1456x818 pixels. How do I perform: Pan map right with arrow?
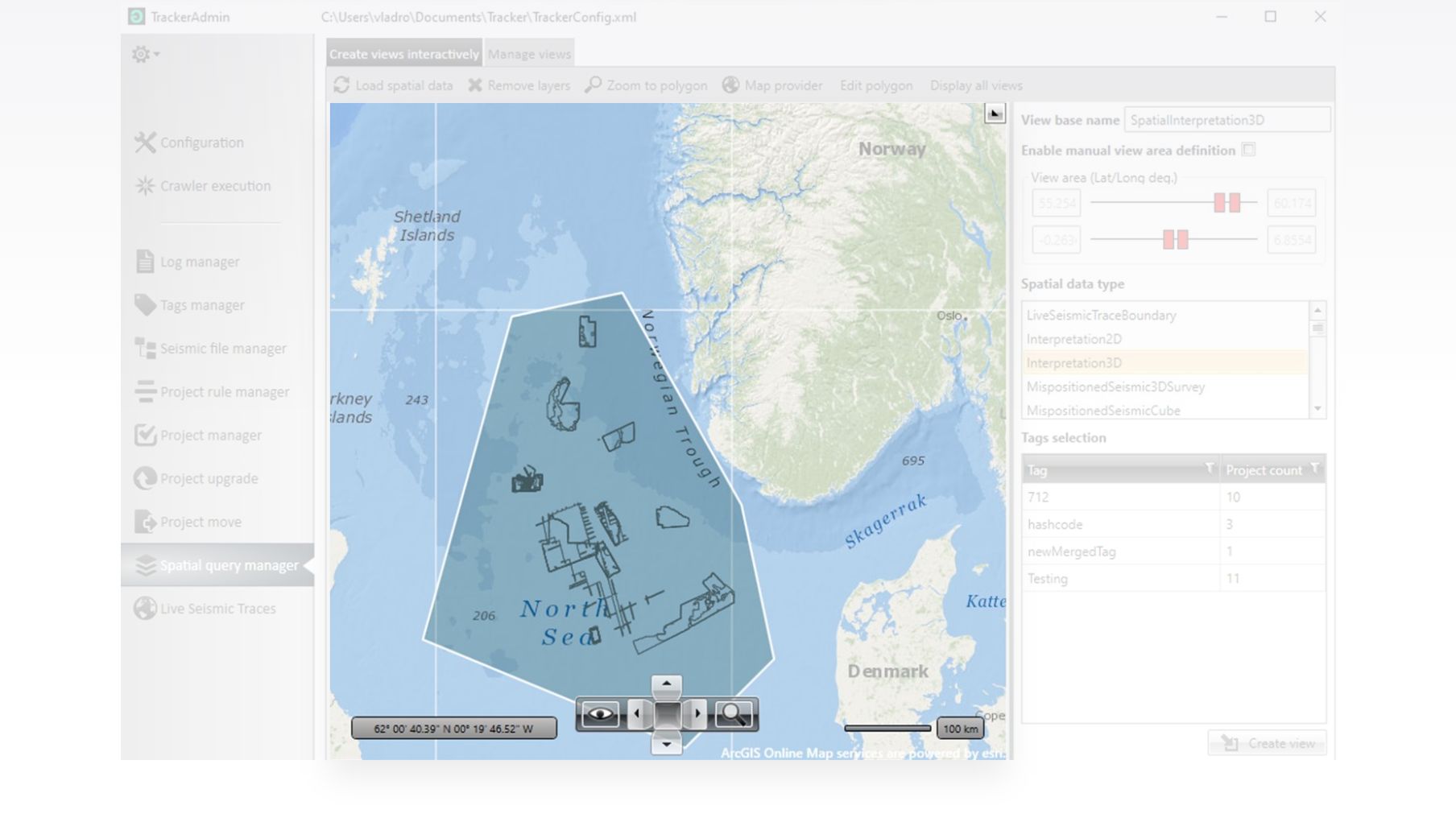(697, 714)
